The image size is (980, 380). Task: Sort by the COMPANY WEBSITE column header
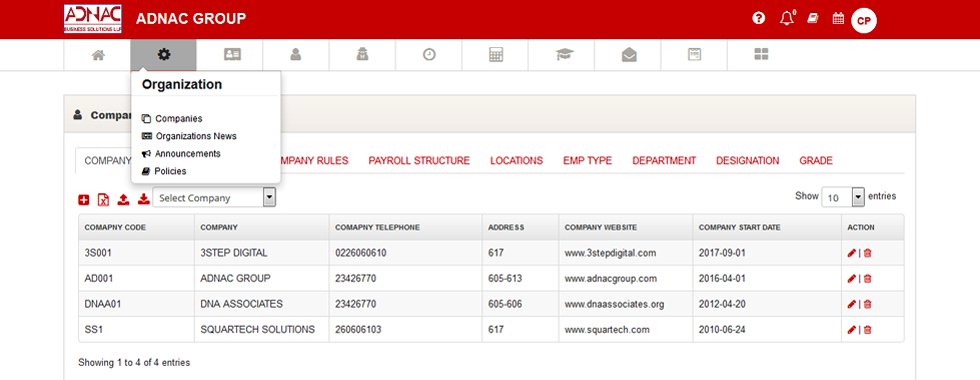pyautogui.click(x=626, y=228)
